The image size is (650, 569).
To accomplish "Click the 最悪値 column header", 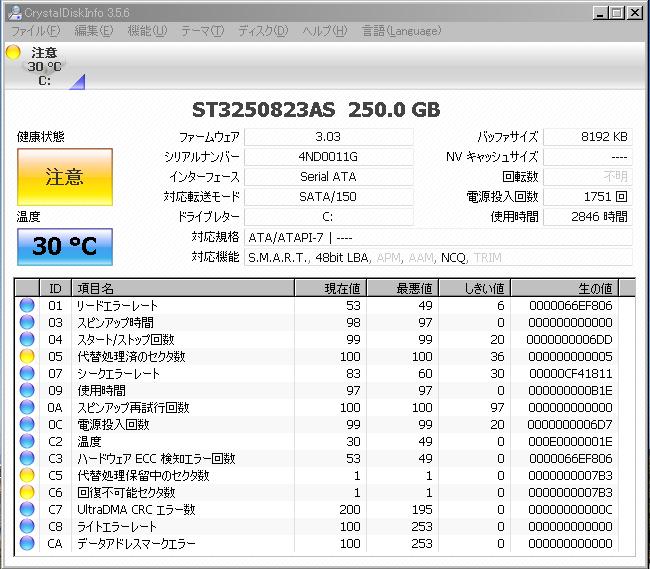I will pos(403,288).
